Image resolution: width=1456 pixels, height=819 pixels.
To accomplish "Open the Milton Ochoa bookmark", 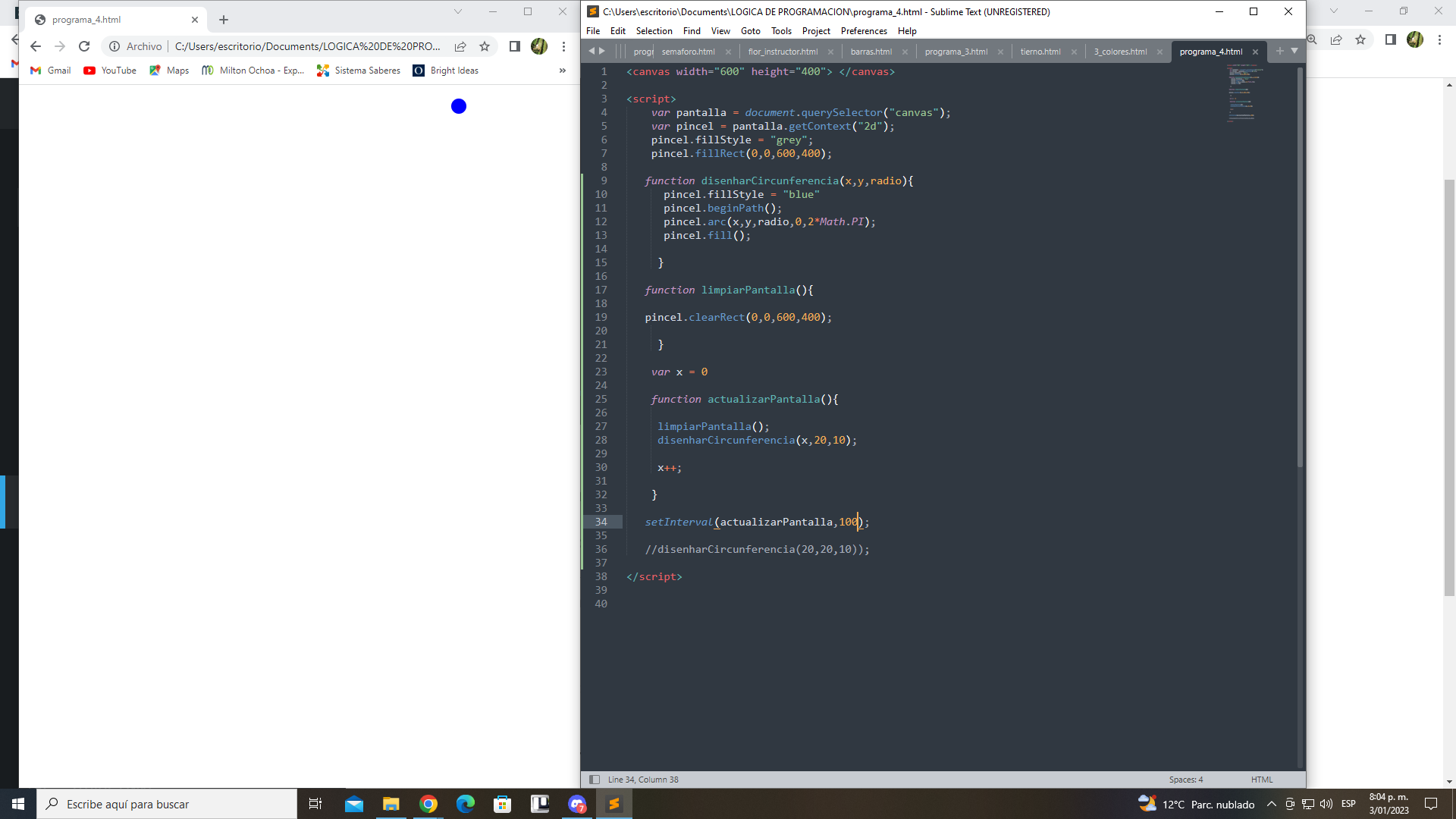I will 253,71.
